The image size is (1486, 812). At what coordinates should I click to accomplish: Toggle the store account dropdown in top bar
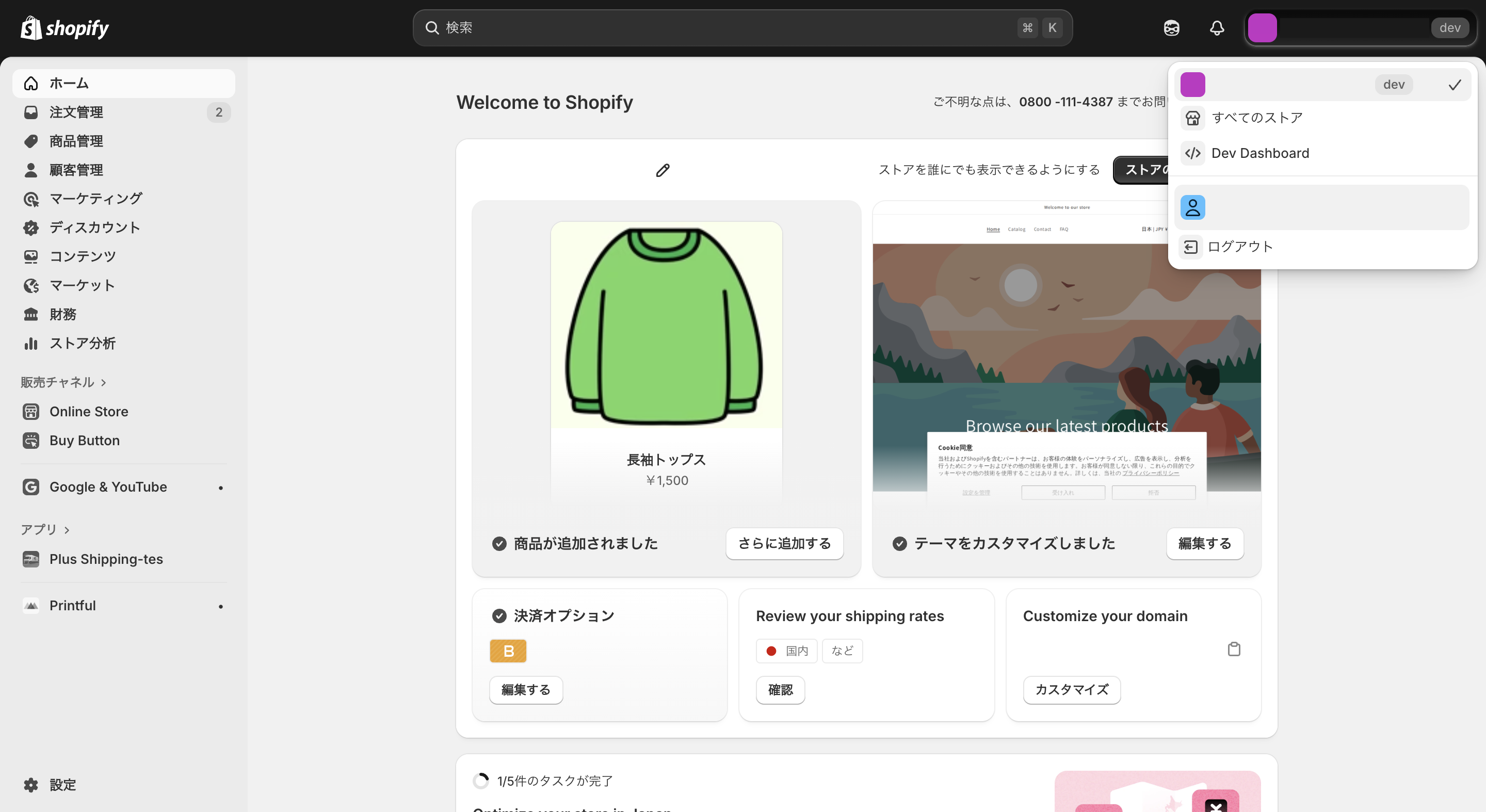pos(1359,28)
